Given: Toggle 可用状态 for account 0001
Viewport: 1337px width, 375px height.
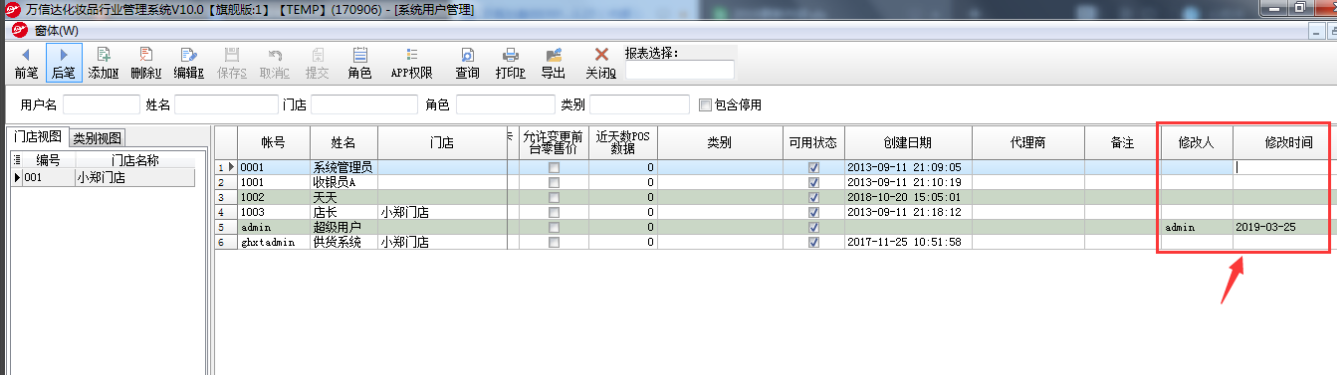Looking at the screenshot, I should point(814,168).
